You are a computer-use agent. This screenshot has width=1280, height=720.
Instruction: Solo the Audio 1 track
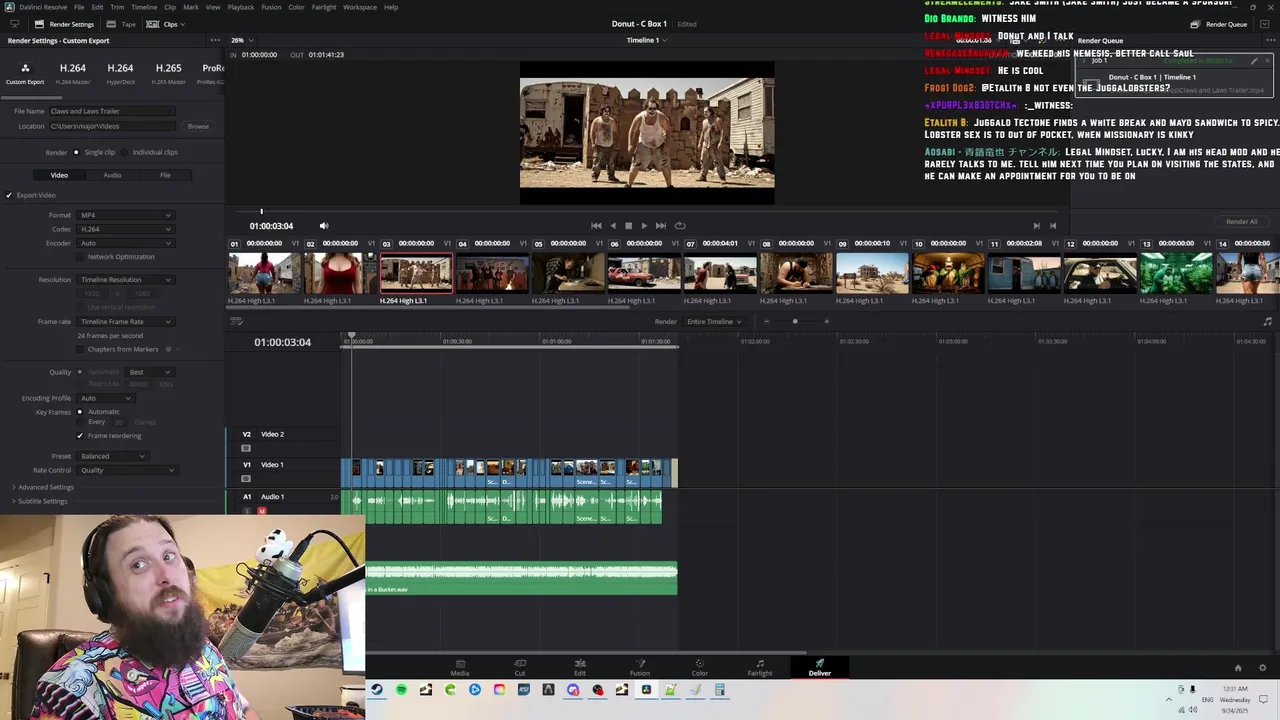pyautogui.click(x=247, y=511)
